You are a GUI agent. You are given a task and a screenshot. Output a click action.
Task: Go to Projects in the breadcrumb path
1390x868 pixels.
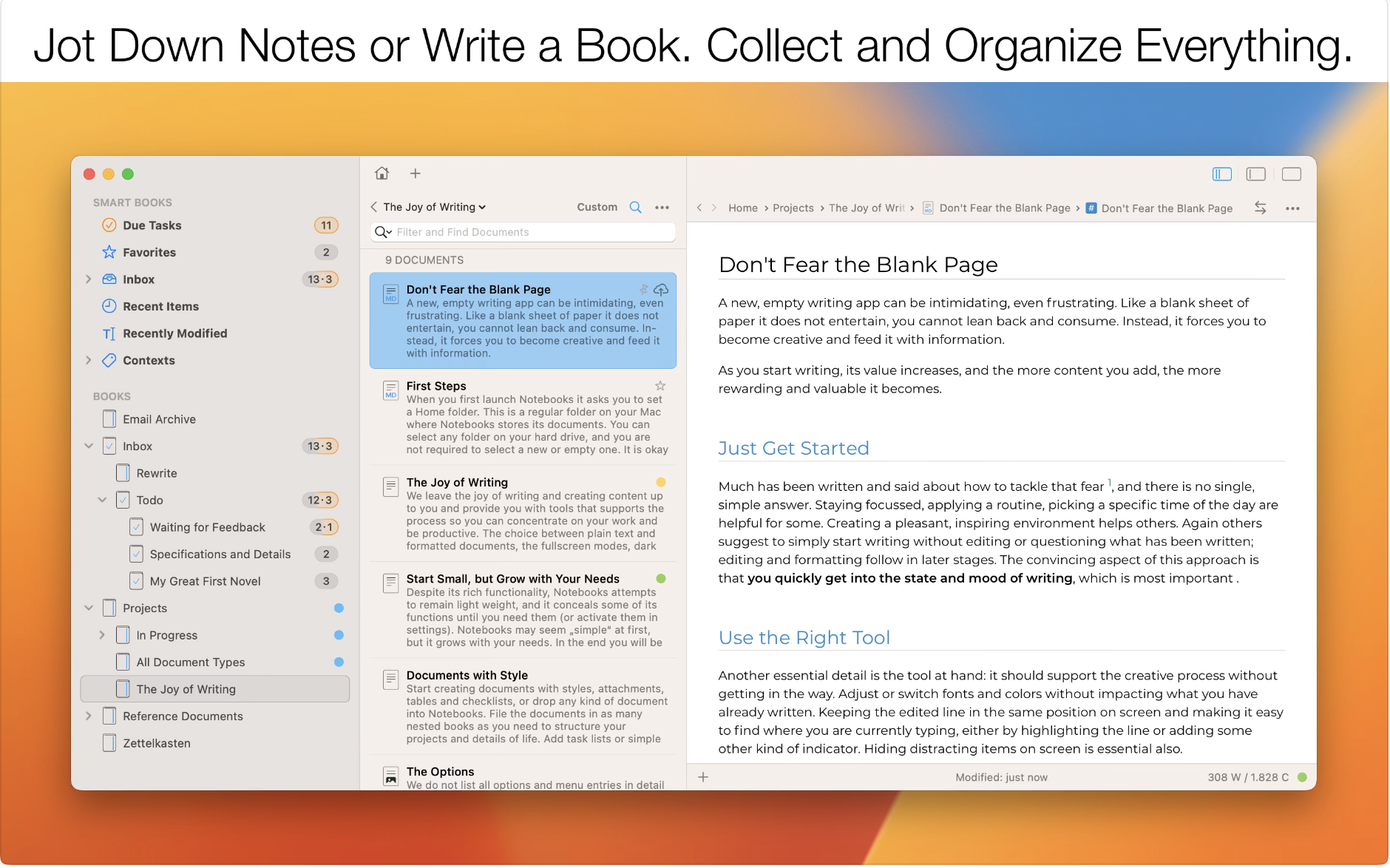coord(793,208)
